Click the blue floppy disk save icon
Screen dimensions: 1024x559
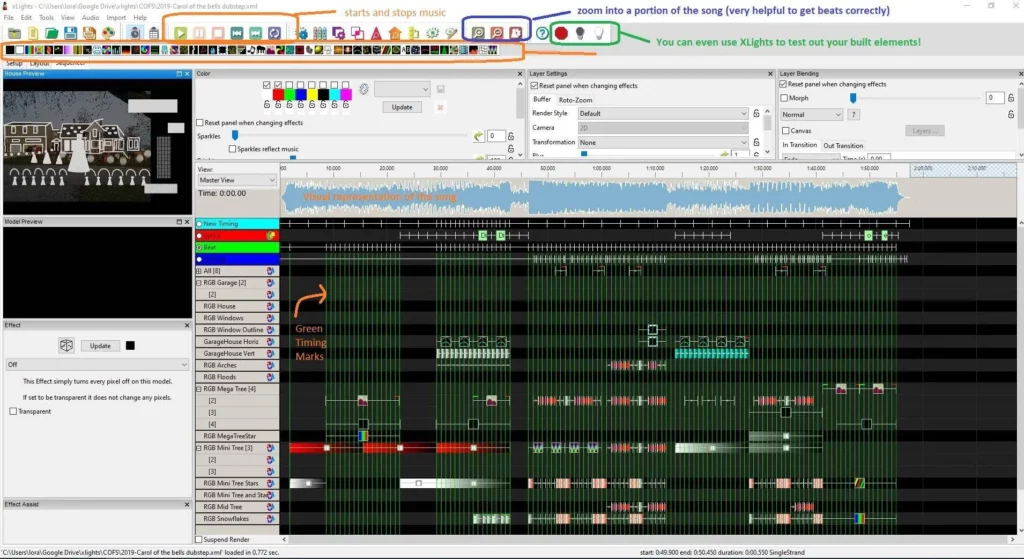(x=71, y=33)
